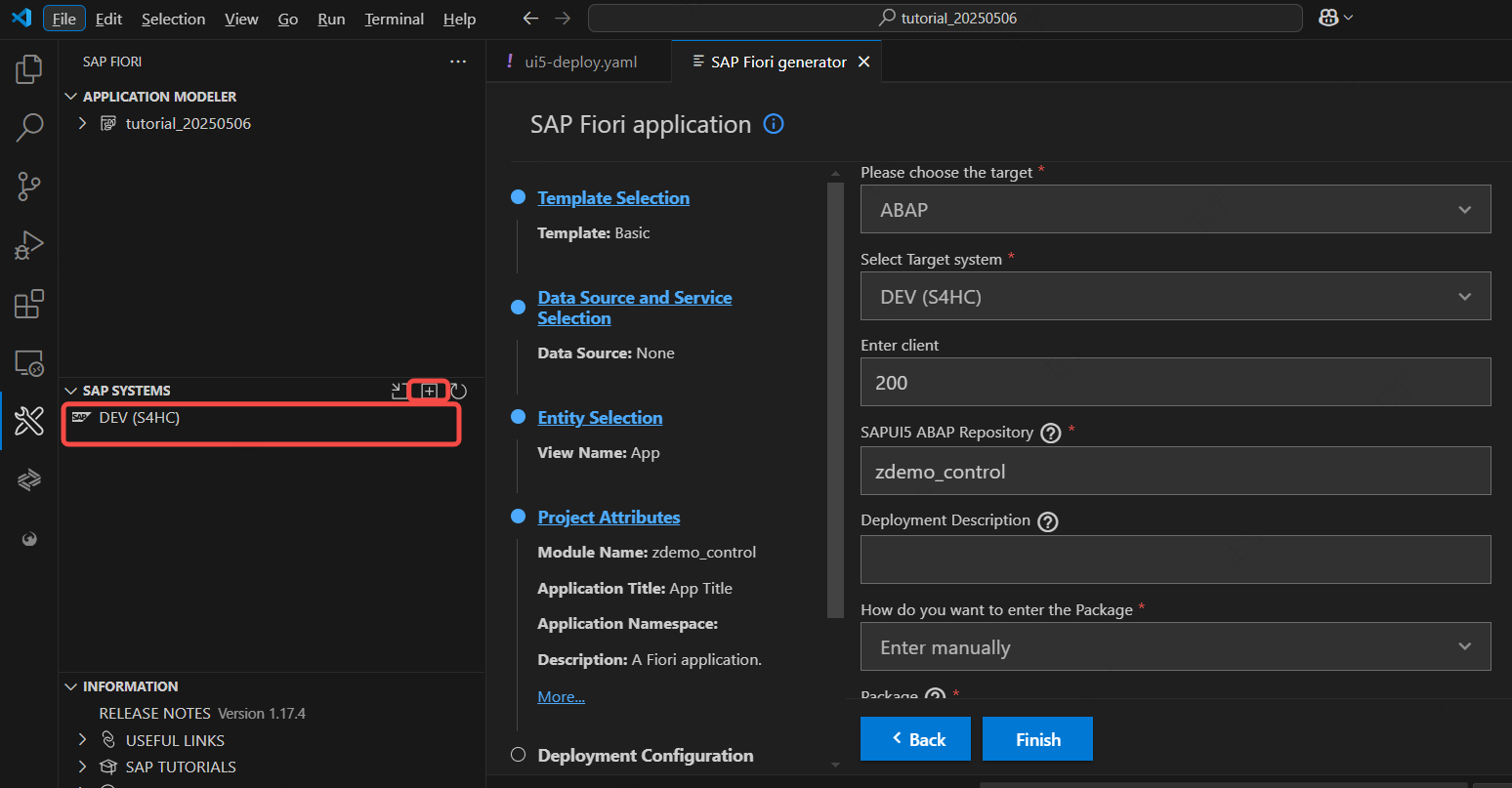Click the SAPUI5 ABAP Repository input field
The width and height of the screenshot is (1512, 788).
pyautogui.click(x=1175, y=471)
